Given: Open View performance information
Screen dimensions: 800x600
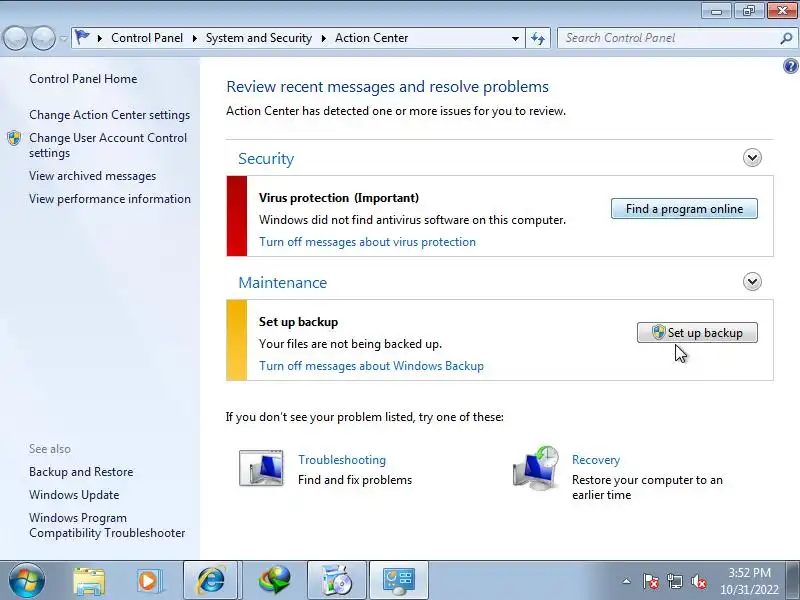Looking at the screenshot, I should tap(110, 199).
